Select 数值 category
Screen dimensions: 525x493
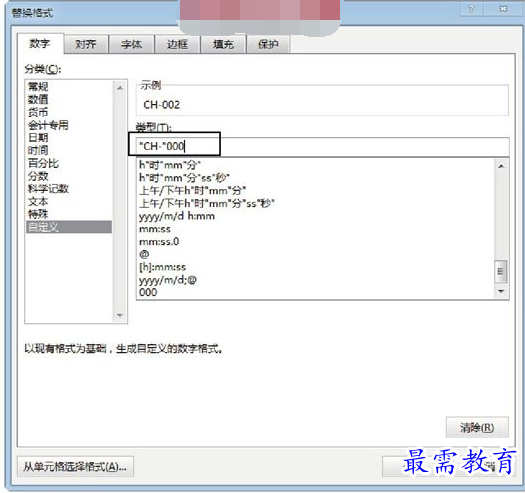[x=69, y=99]
